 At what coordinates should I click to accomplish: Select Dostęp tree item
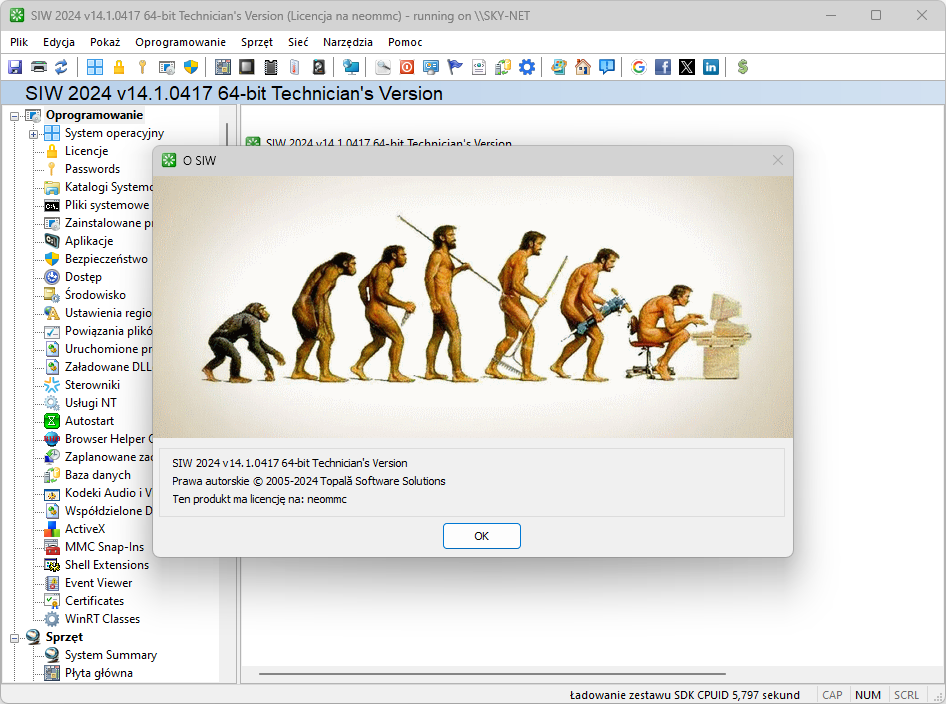pyautogui.click(x=83, y=277)
